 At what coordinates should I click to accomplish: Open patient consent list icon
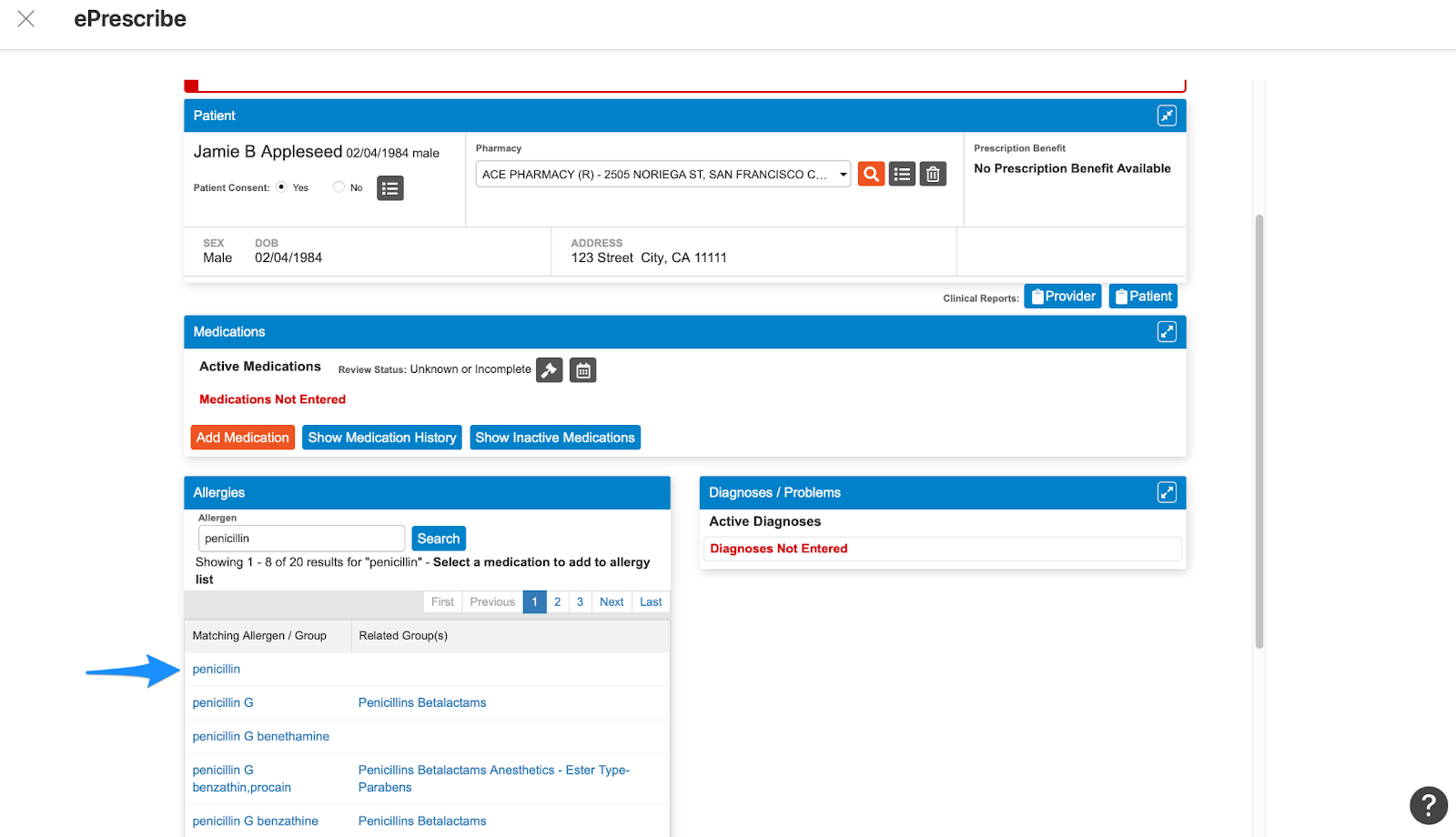tap(390, 188)
